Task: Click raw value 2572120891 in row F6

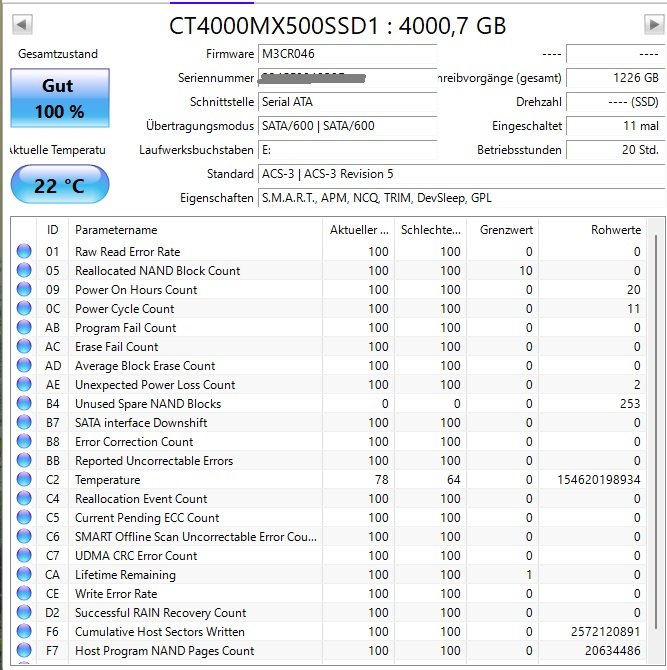Action: [605, 632]
